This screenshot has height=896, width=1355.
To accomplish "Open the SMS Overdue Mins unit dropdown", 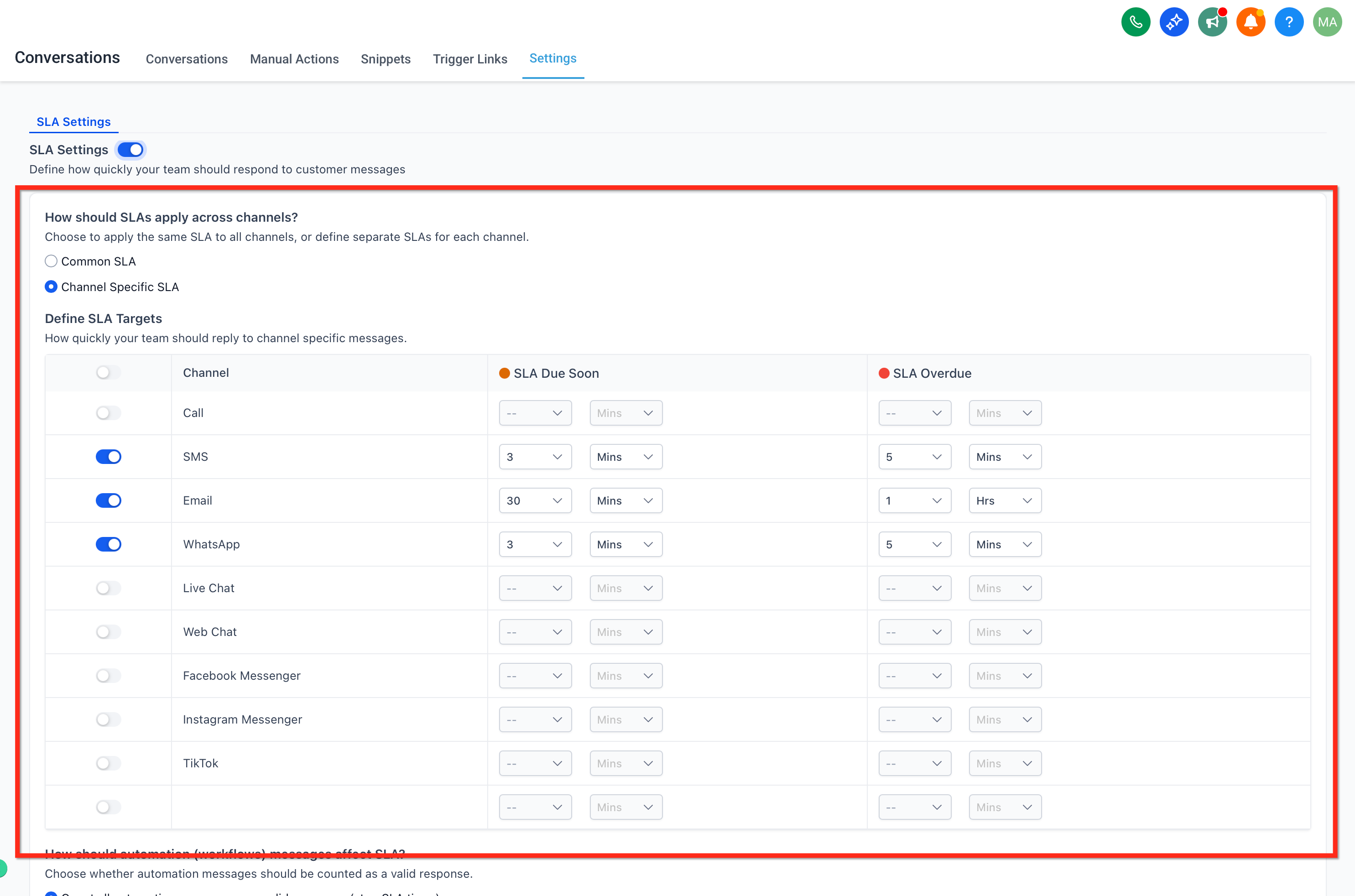I will click(1005, 457).
